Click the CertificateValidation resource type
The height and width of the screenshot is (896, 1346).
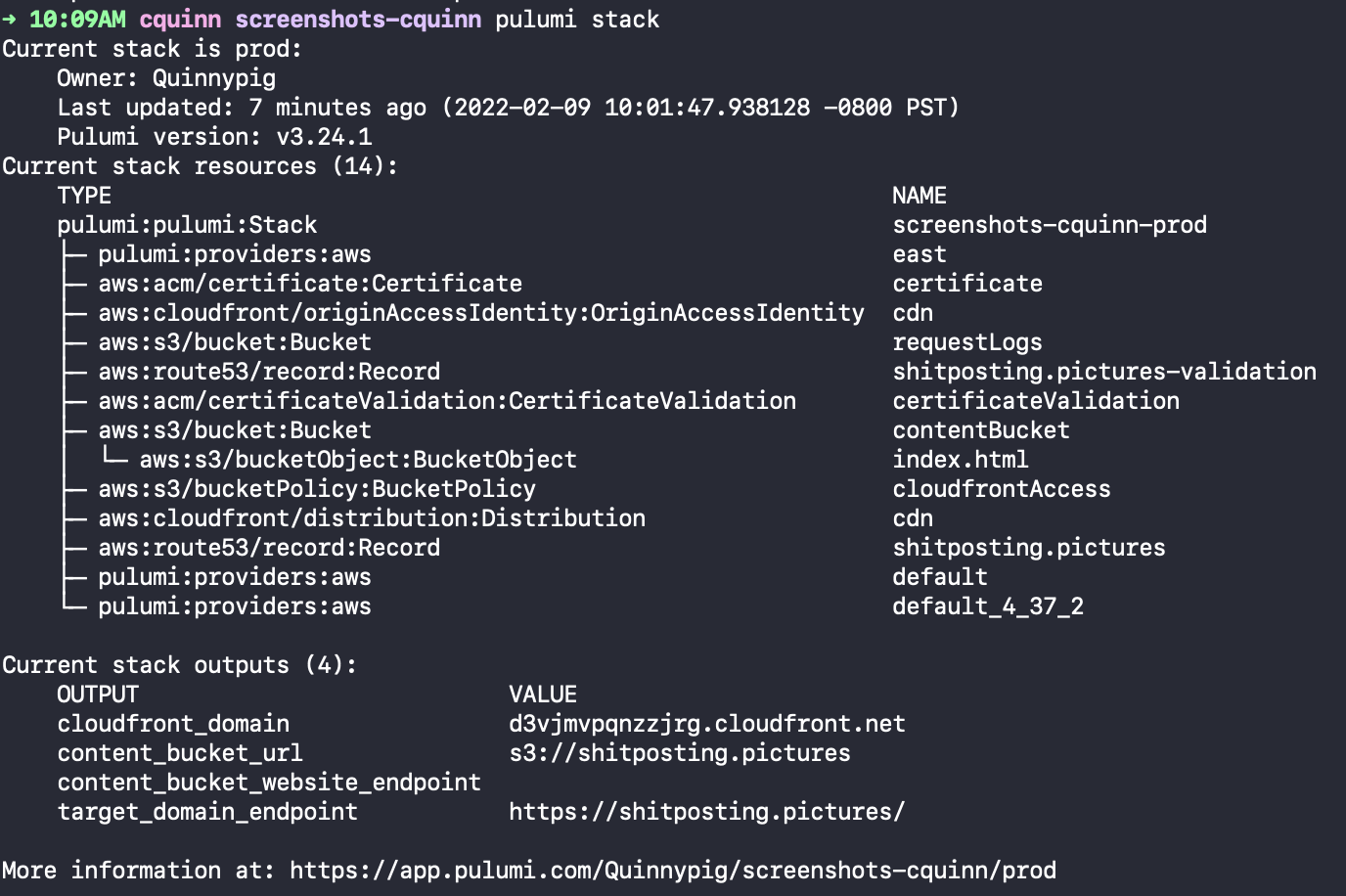coord(447,401)
